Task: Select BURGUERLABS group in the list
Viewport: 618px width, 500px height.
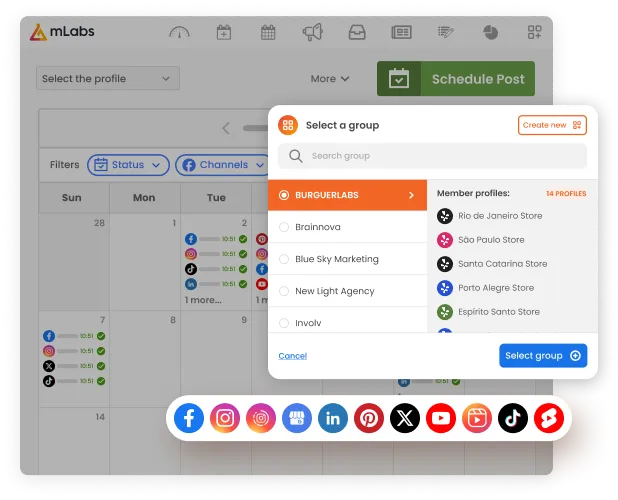Action: pyautogui.click(x=348, y=195)
